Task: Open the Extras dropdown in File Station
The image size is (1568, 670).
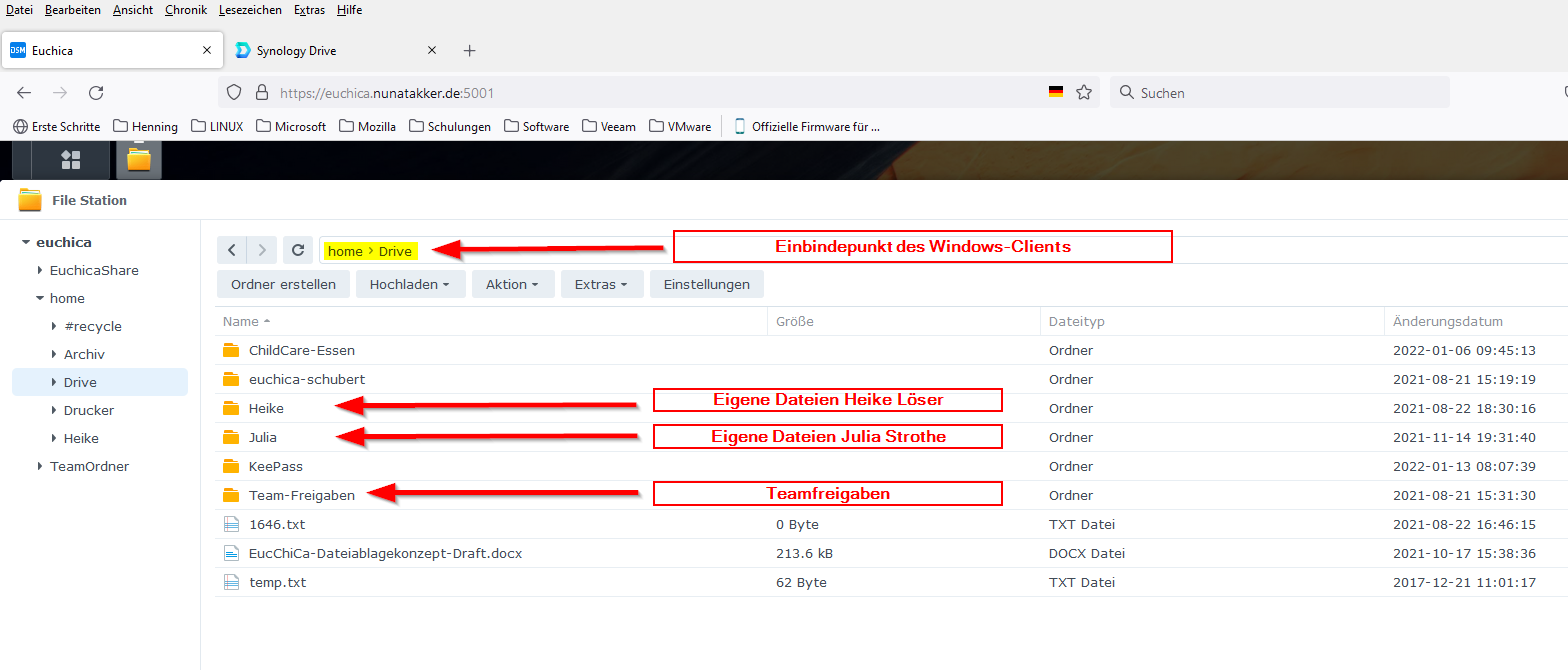Action: click(601, 285)
